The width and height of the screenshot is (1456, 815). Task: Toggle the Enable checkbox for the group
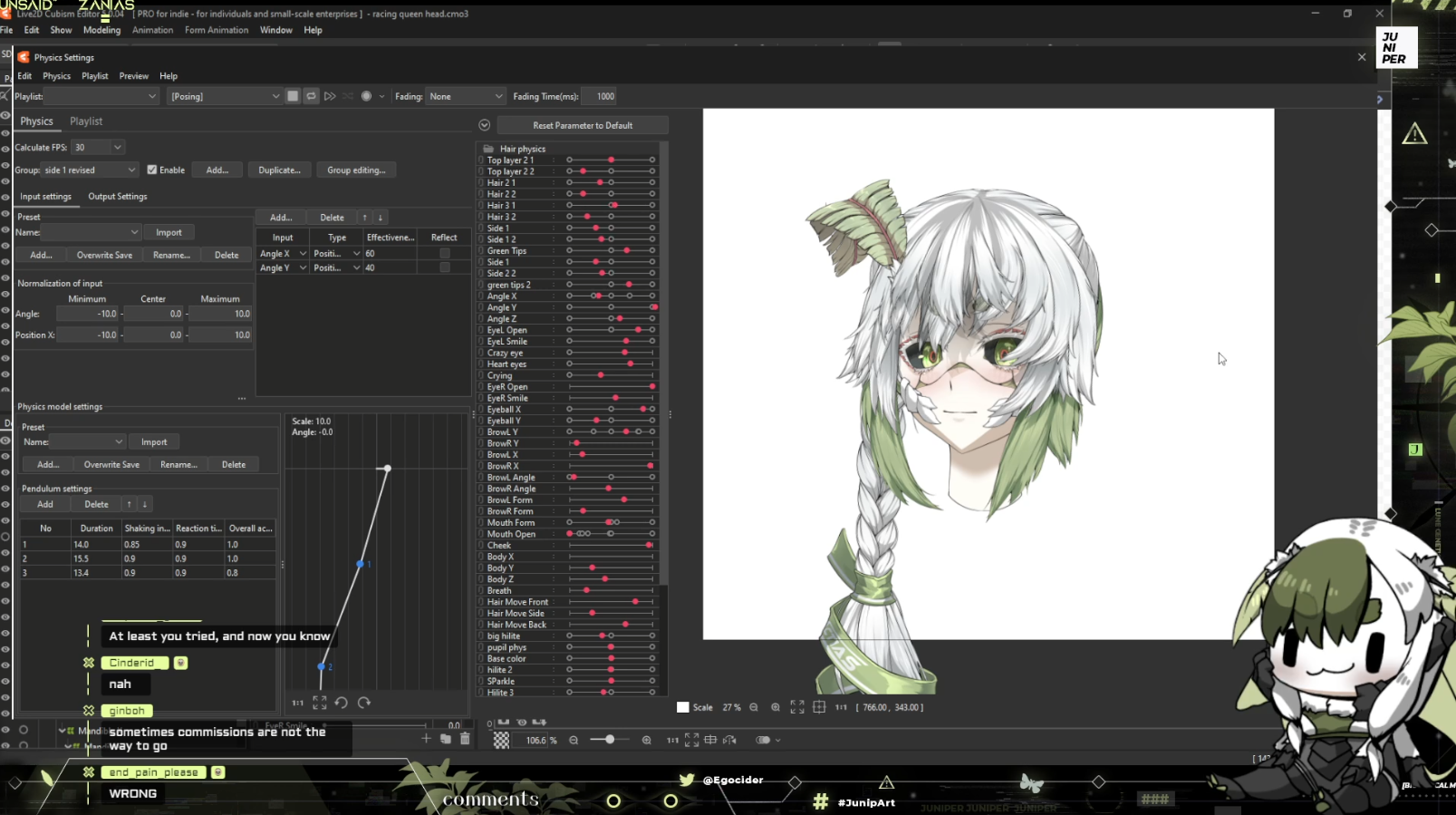click(152, 170)
